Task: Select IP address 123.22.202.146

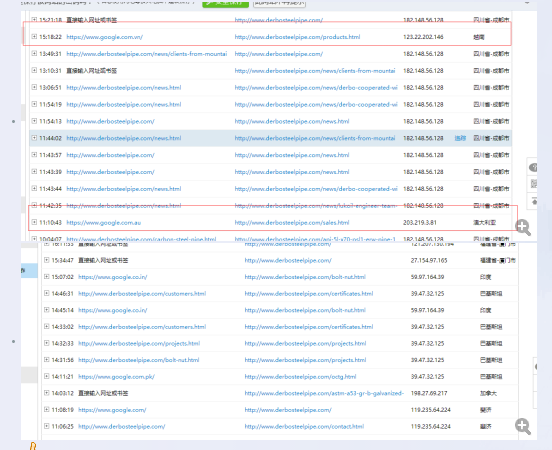Action: tap(424, 37)
